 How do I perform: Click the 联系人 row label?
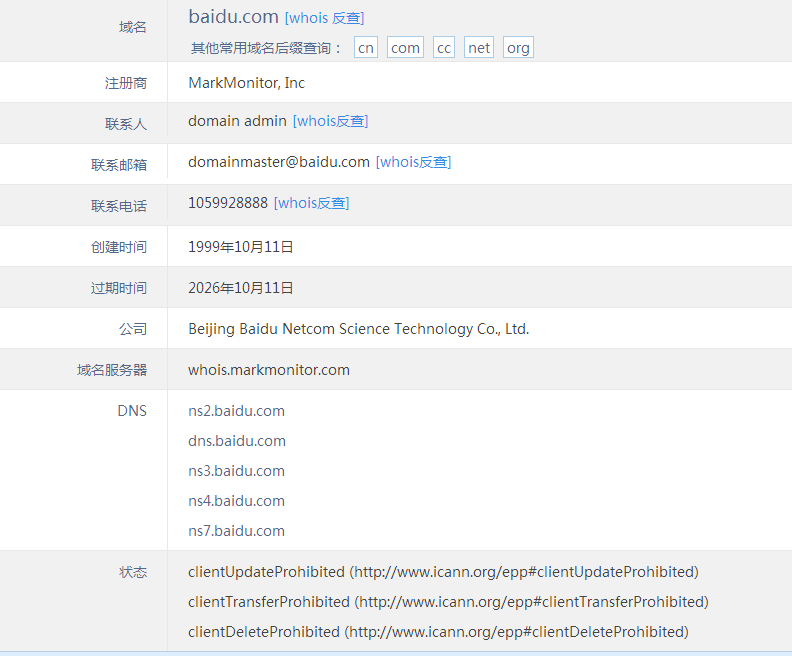pyautogui.click(x=126, y=124)
